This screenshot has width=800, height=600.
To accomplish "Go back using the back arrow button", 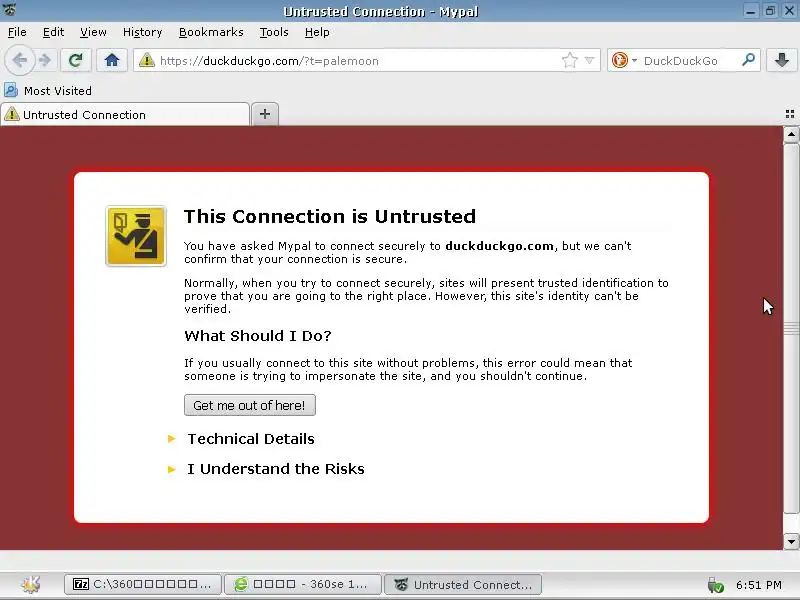I will click(x=20, y=60).
